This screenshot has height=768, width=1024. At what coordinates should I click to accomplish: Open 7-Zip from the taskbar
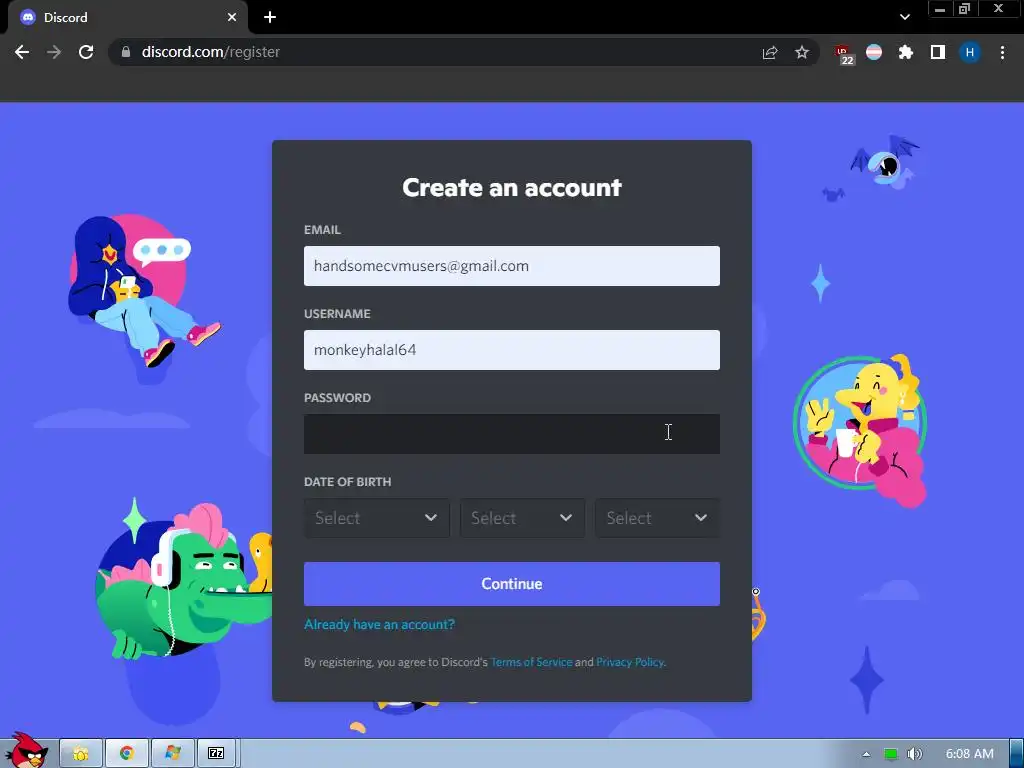click(217, 754)
